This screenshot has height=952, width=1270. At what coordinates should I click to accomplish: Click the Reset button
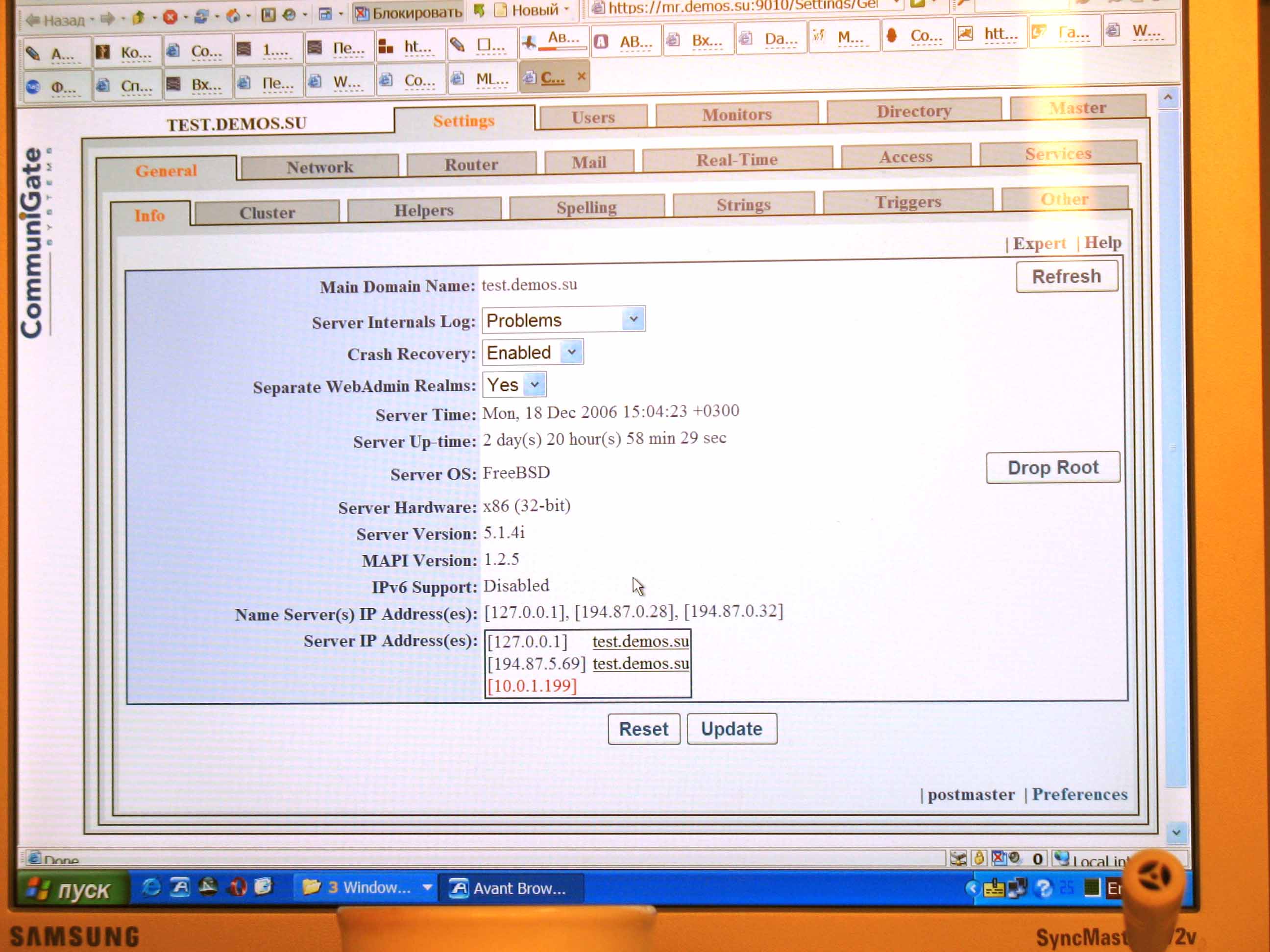(x=644, y=729)
